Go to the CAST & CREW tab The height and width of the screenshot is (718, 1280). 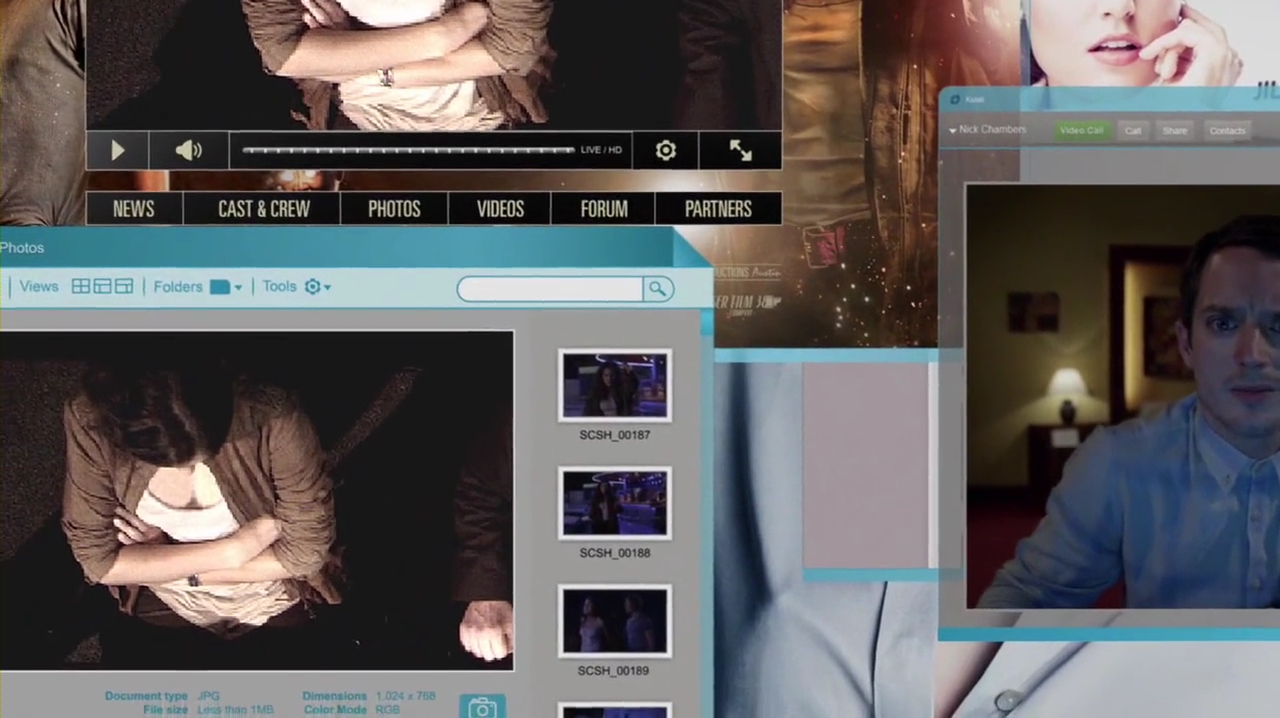pos(264,209)
